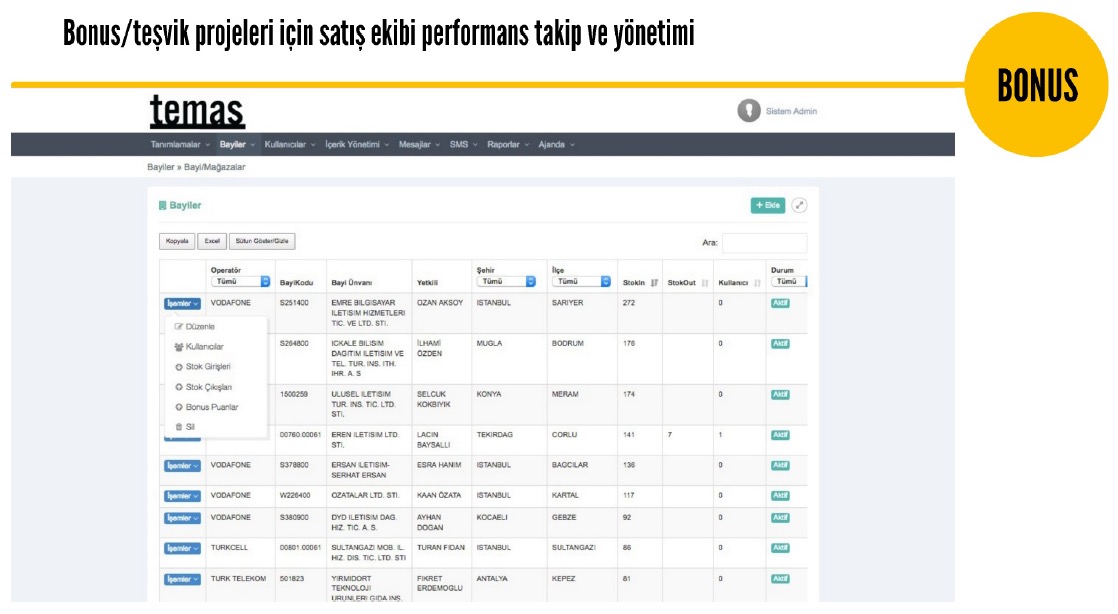Click the Yetkili column header
This screenshot has width=1118, height=614.
point(427,283)
